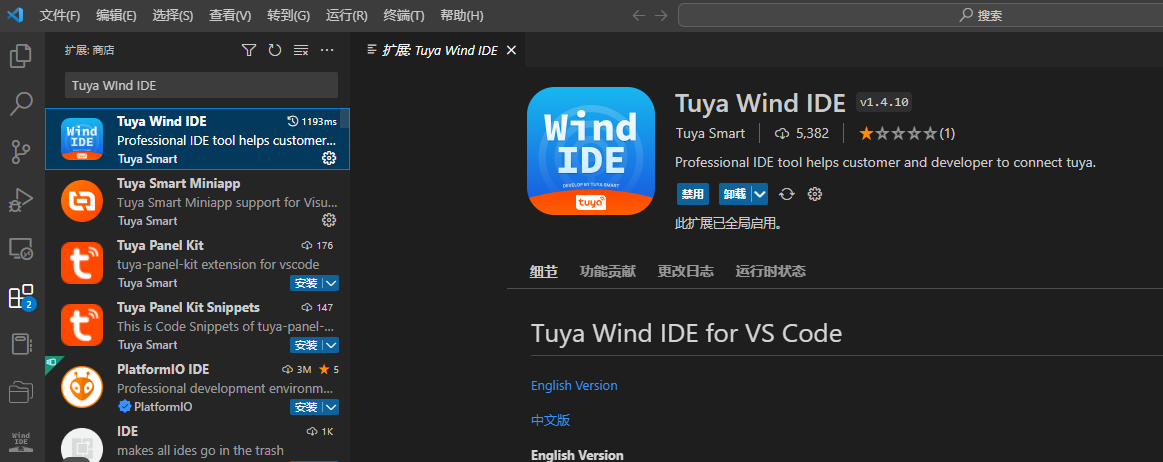Open manage gear for Tuya Wind IDE list item

click(329, 158)
